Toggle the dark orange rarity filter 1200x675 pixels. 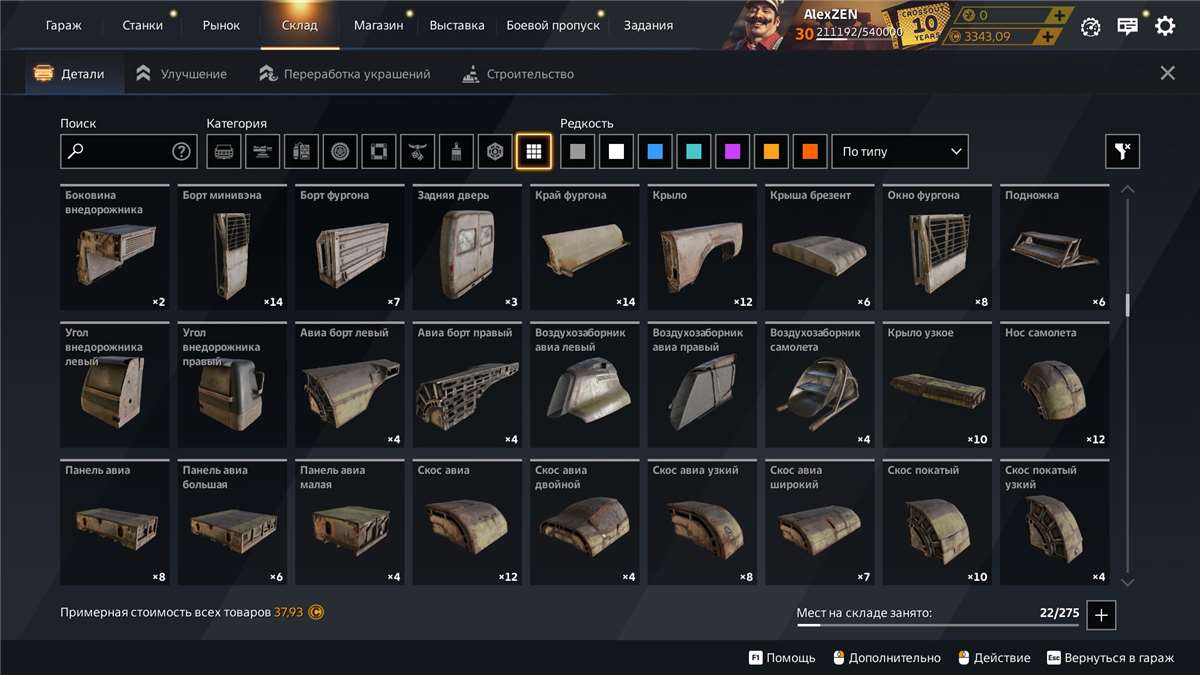coord(810,152)
